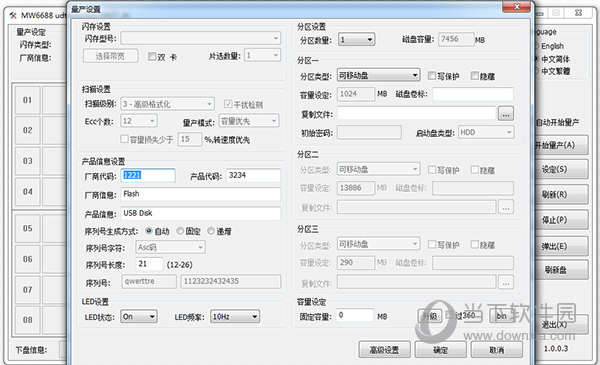This screenshot has height=365, width=600.
Task: Click the 容量设定 1024 field in 分区一
Action: tap(356, 94)
